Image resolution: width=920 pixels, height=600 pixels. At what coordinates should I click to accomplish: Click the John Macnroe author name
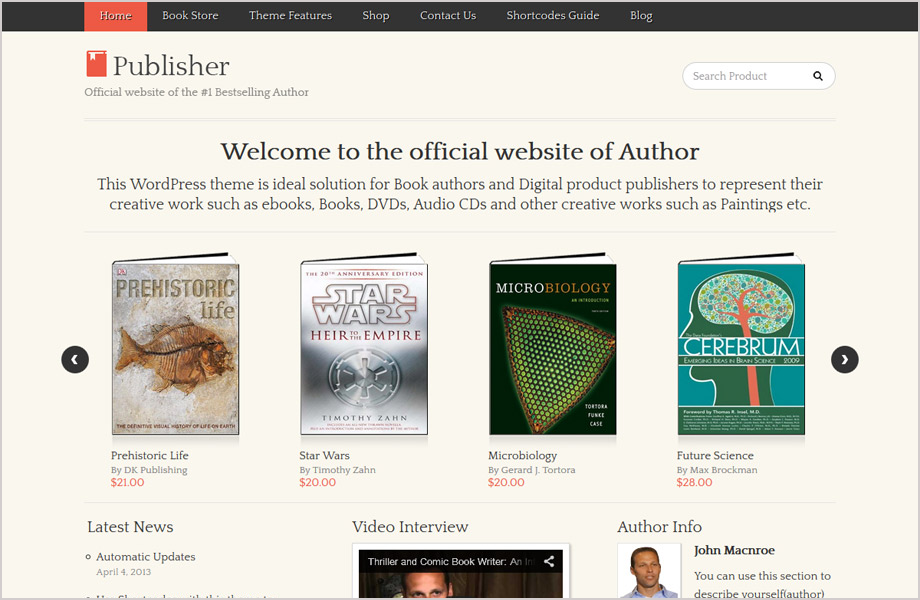point(734,550)
